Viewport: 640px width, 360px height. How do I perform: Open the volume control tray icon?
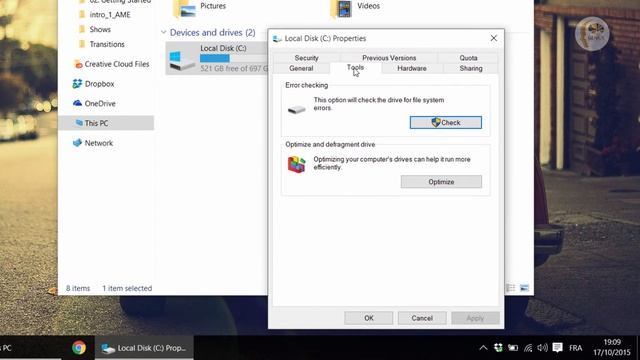click(x=542, y=348)
